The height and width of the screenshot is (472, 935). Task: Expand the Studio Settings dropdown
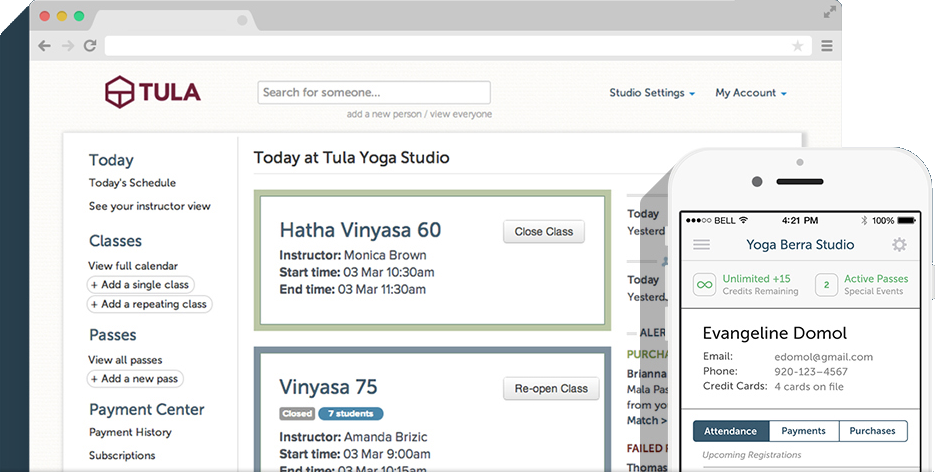tap(652, 93)
